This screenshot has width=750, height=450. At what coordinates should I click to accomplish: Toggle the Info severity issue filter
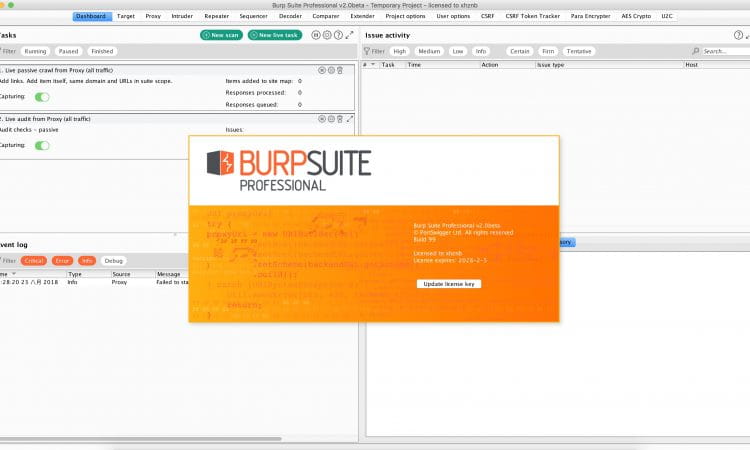pyautogui.click(x=481, y=51)
